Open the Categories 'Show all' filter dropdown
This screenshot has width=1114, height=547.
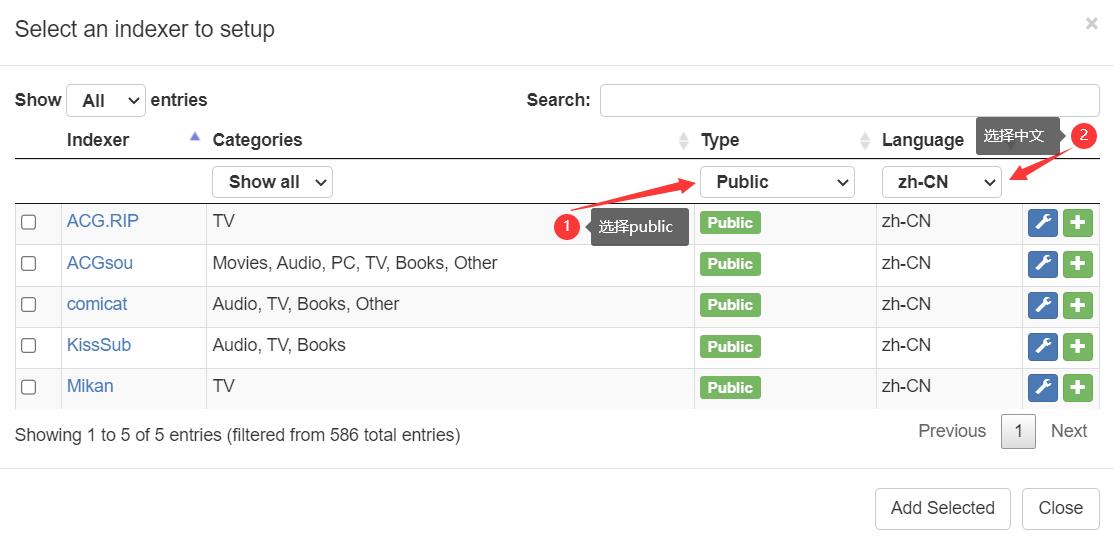pos(272,182)
